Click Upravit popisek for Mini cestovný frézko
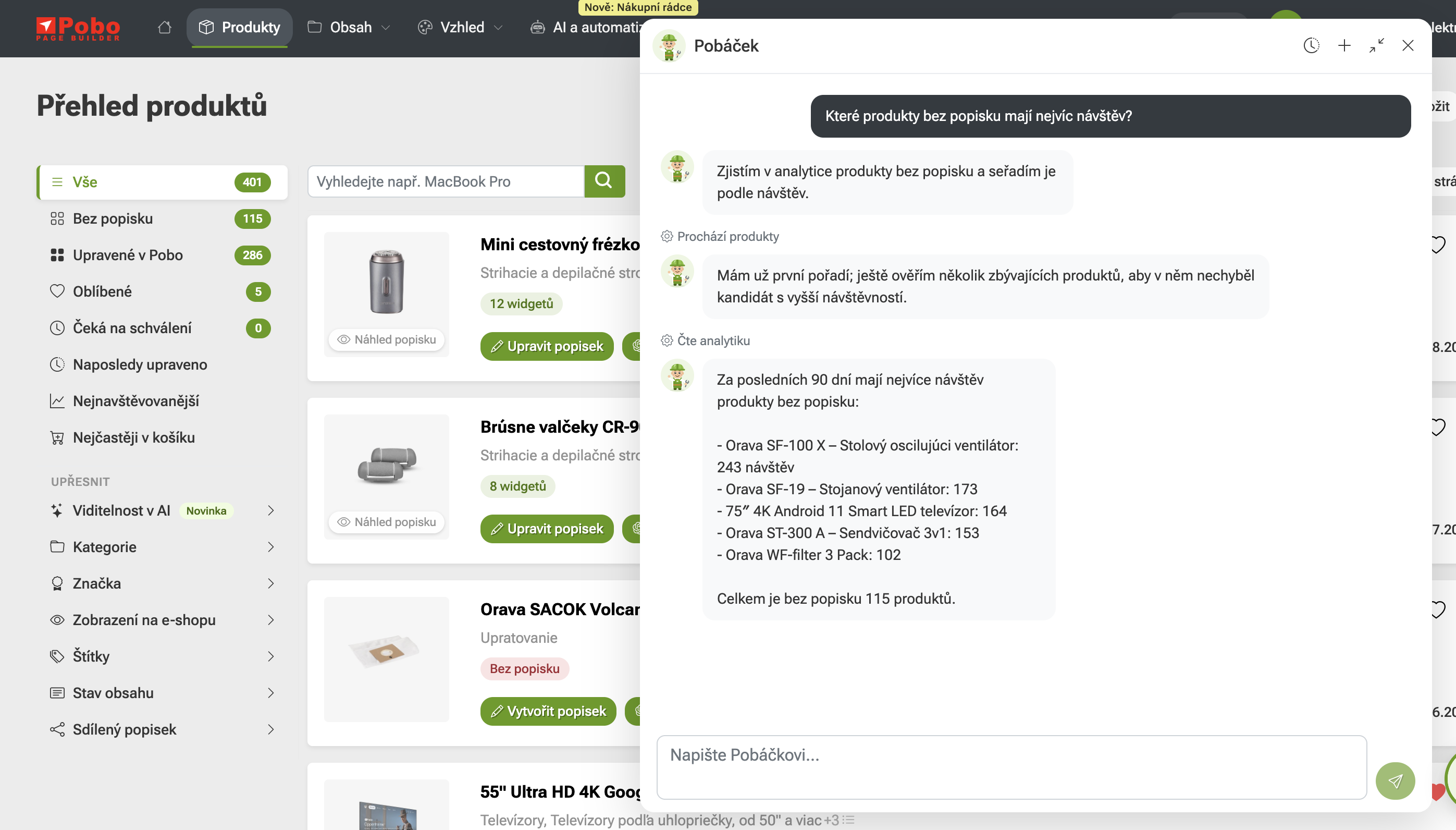The image size is (1456, 830). (547, 347)
